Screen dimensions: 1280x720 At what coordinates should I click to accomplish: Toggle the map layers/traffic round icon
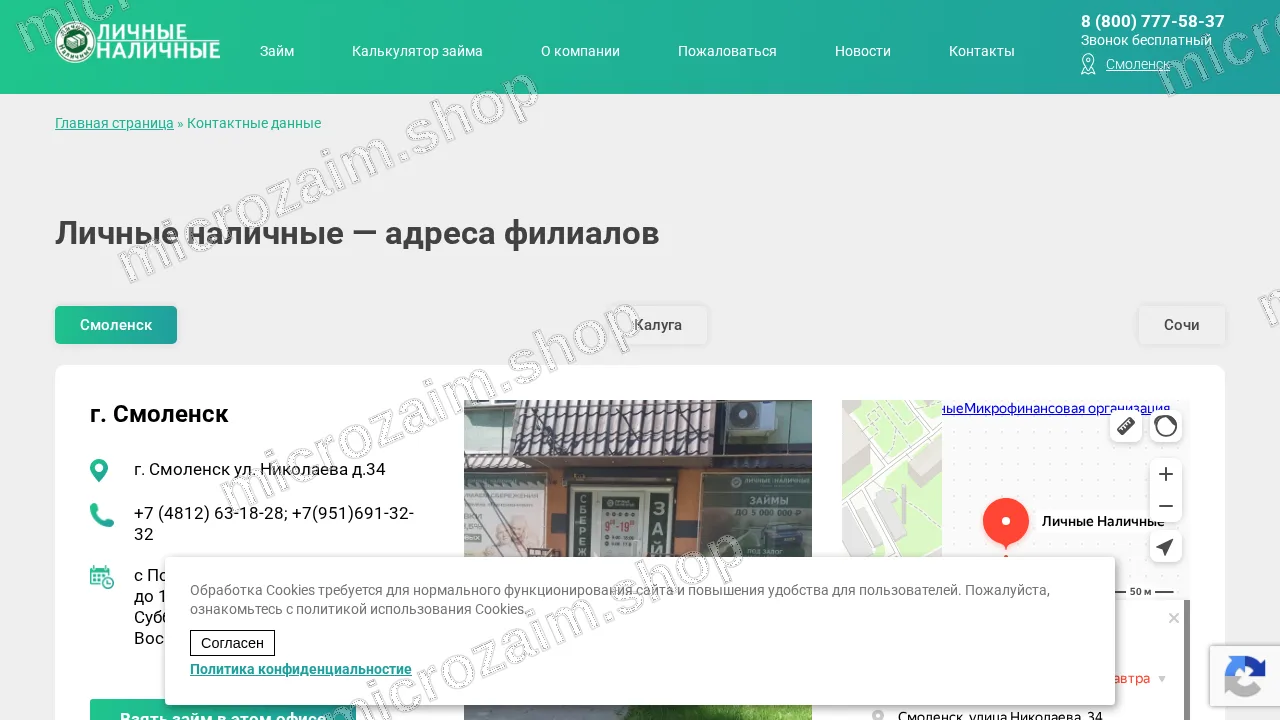pos(1166,426)
